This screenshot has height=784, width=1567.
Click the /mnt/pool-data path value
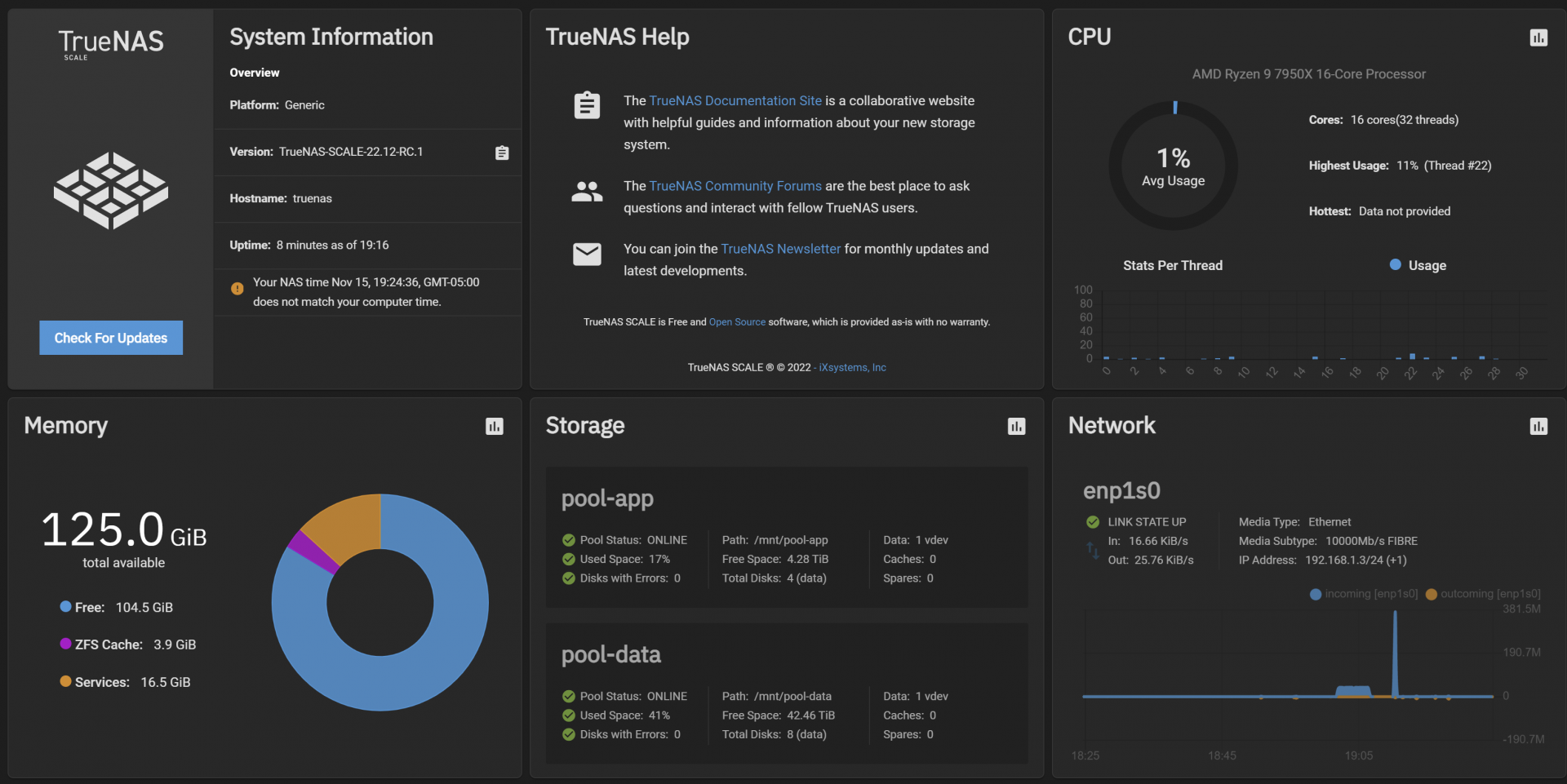point(792,696)
